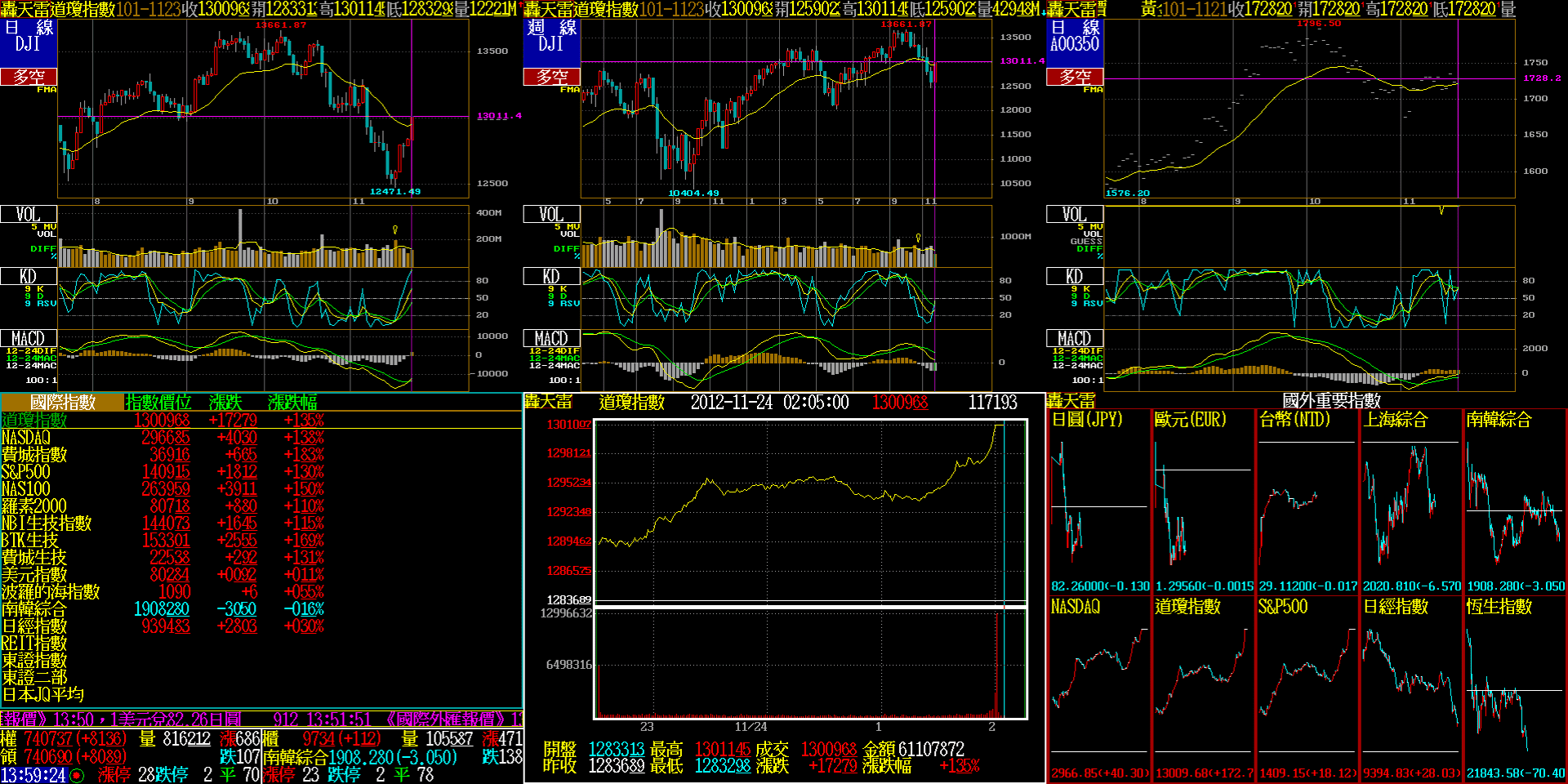1568x784 pixels.
Task: Select the VOL indicator label on left chart
Action: 29,214
